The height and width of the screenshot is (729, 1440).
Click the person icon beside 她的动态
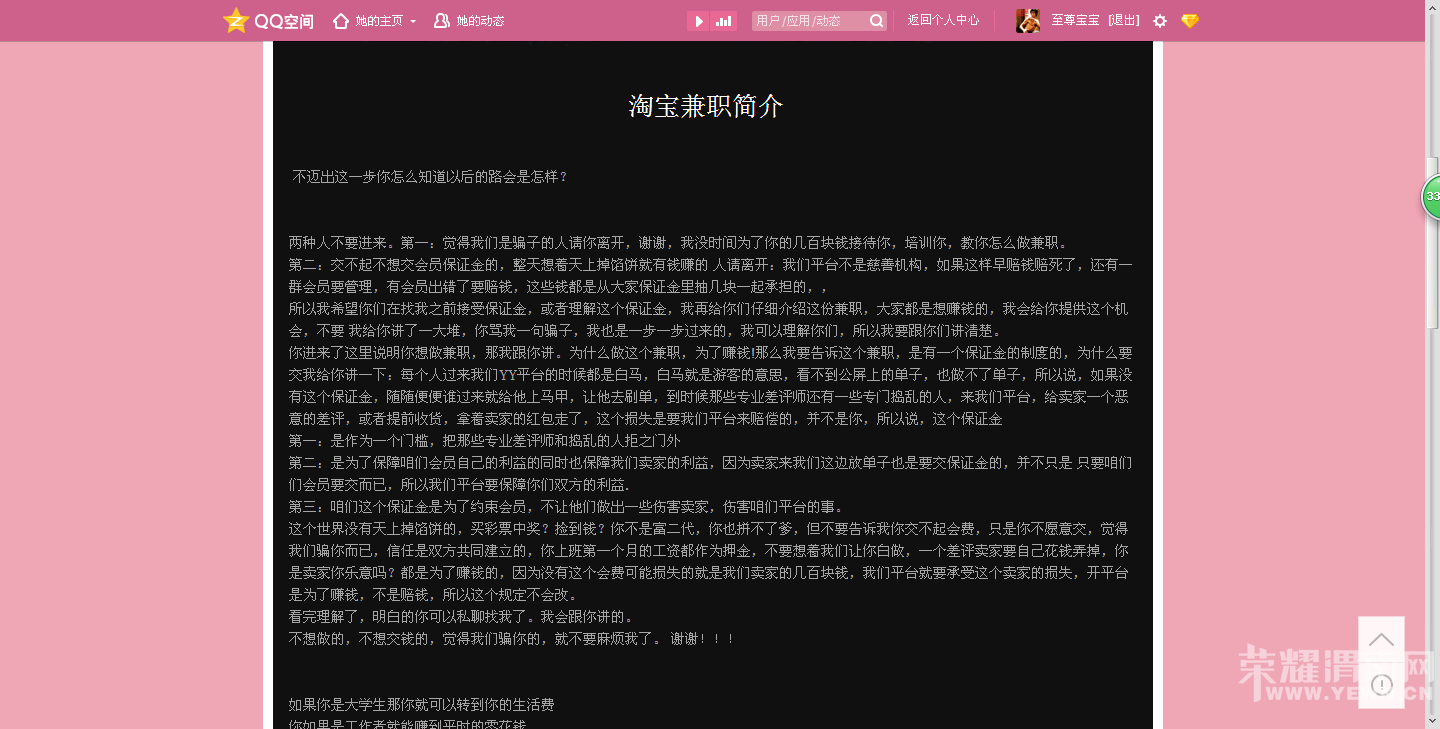440,20
